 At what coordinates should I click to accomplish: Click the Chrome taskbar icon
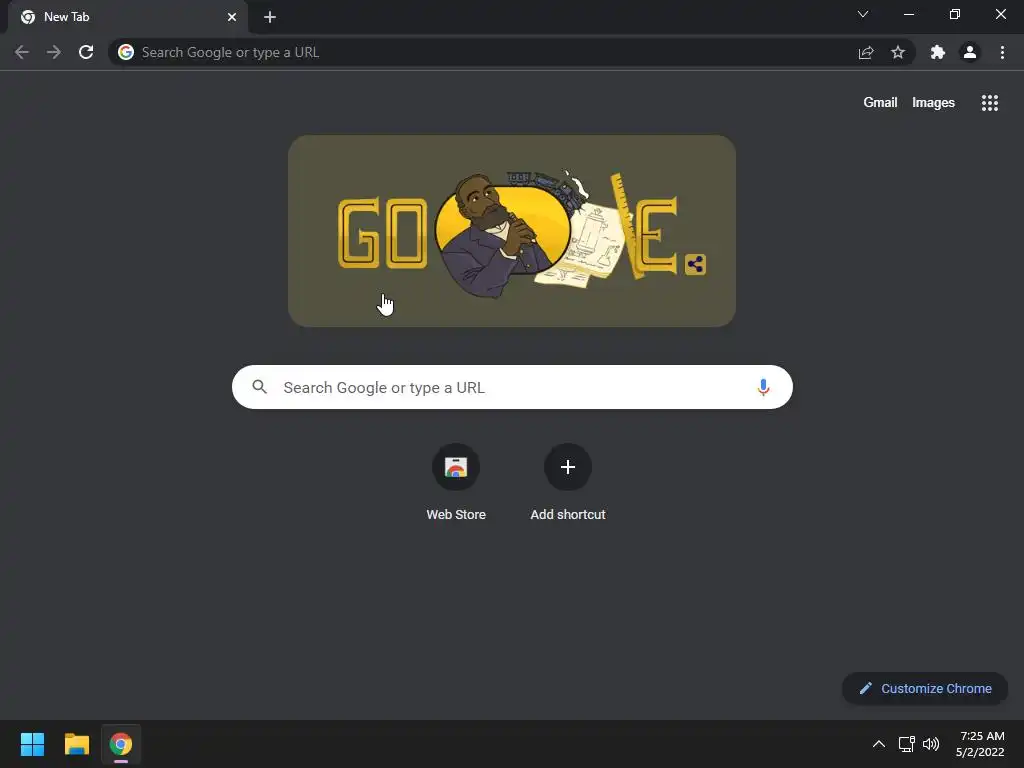[x=121, y=744]
